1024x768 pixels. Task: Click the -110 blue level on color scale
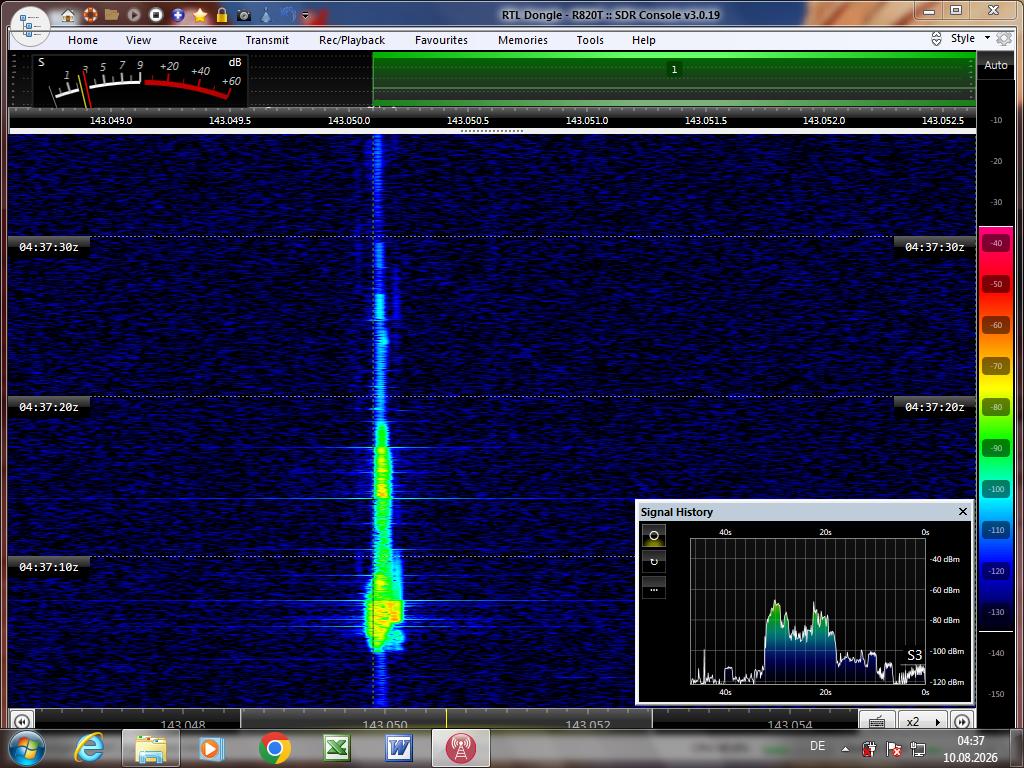coord(995,530)
